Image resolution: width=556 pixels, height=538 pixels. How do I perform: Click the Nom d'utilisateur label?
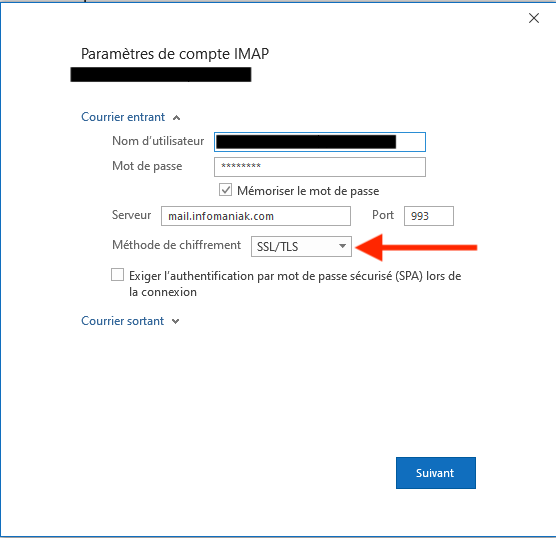tap(158, 141)
